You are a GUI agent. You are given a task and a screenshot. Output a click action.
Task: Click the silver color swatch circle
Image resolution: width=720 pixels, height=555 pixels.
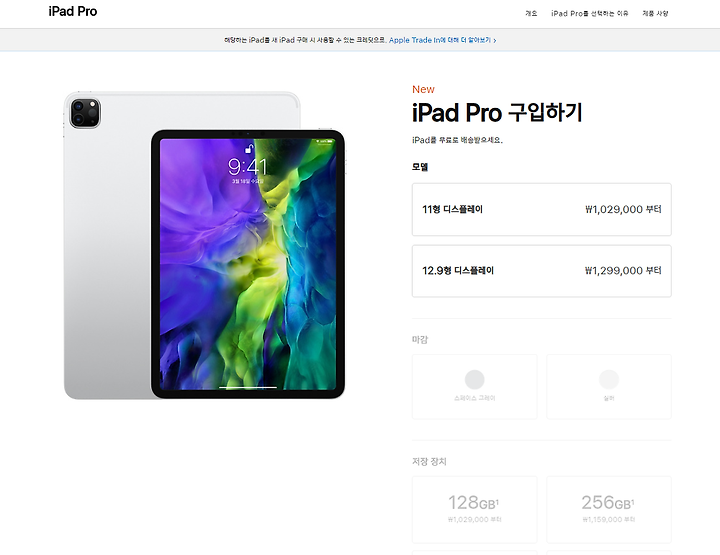coord(609,380)
